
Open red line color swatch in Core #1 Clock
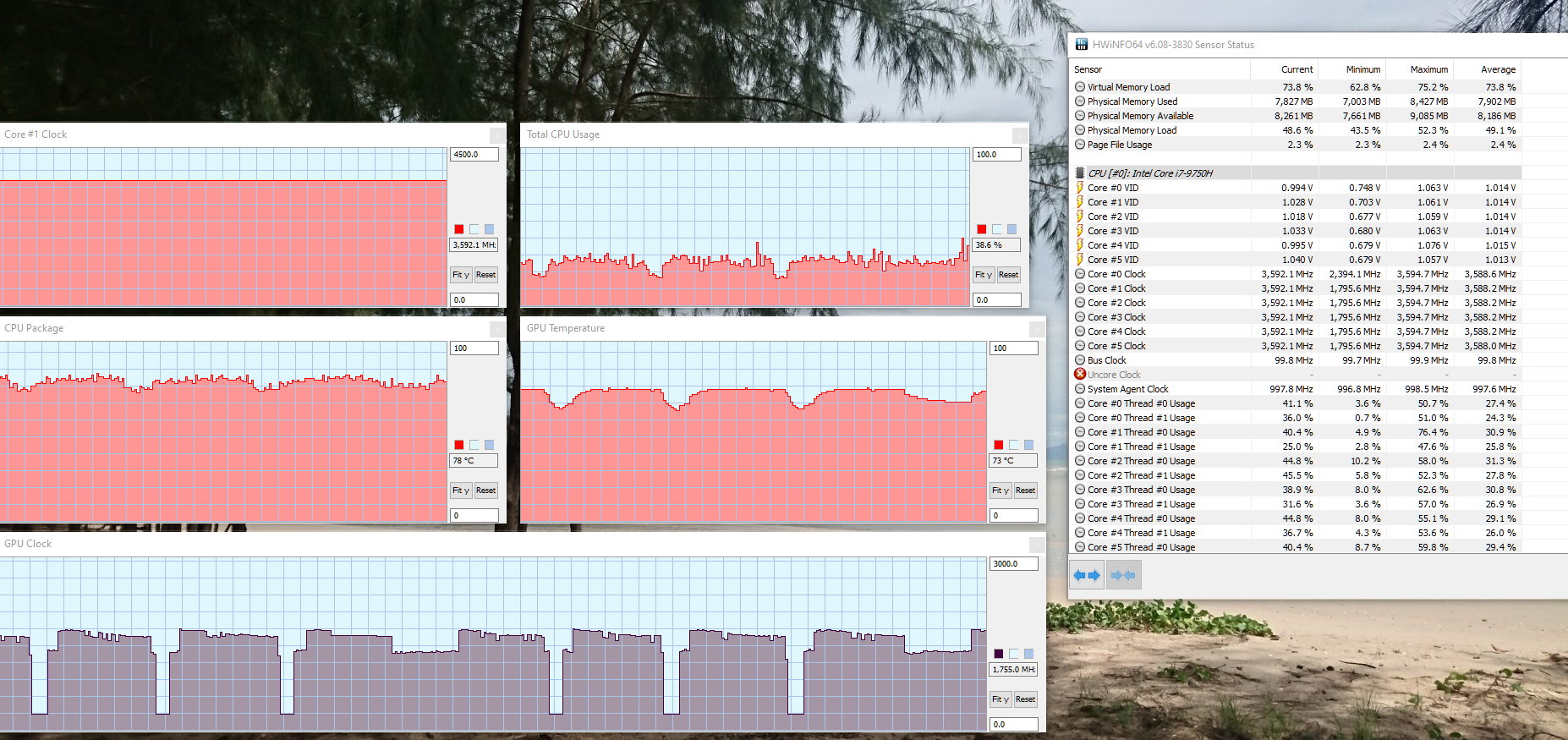(x=459, y=229)
